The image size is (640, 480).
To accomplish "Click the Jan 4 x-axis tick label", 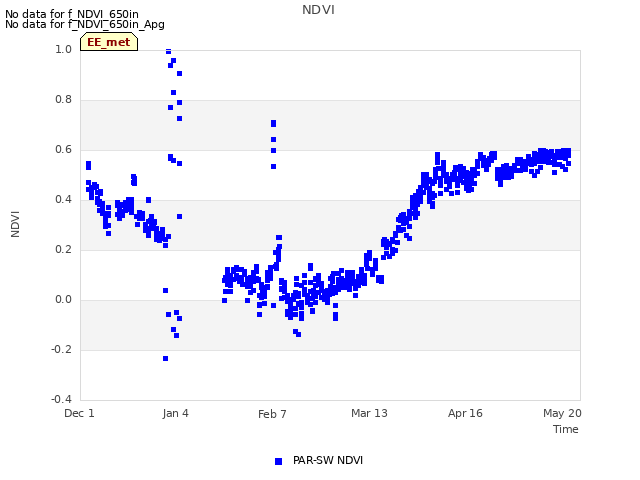I will (x=176, y=413).
